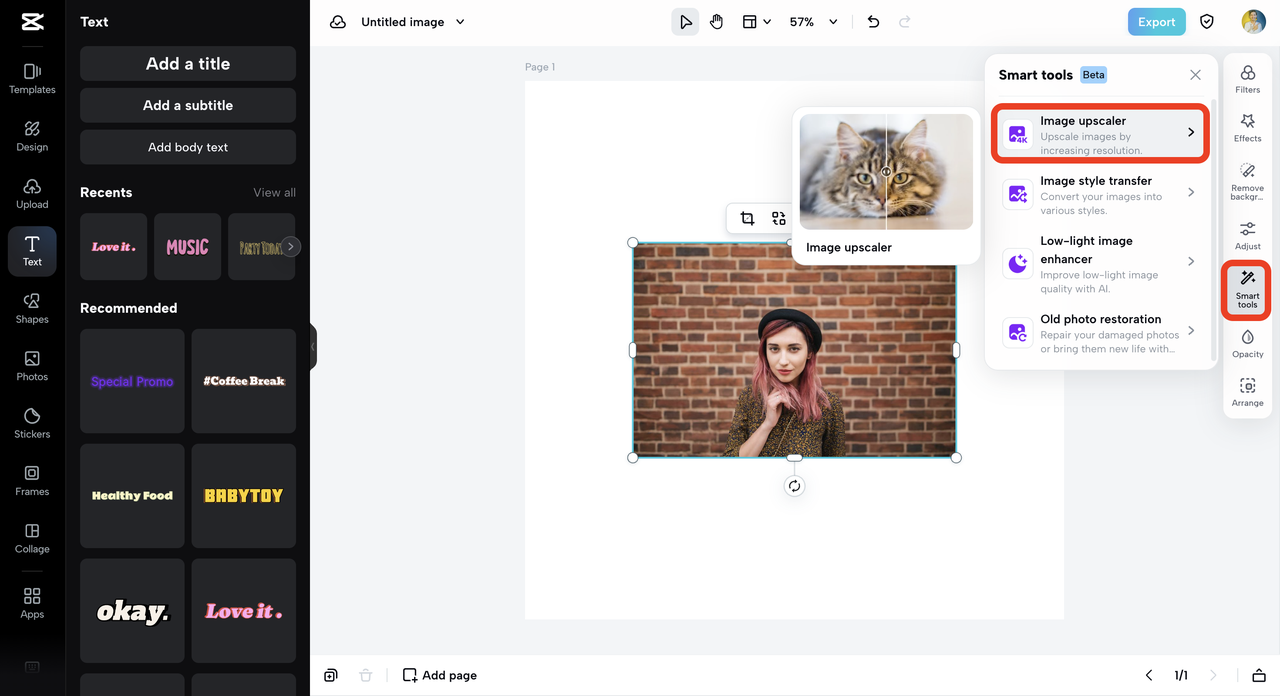Open the Shapes sidebar panel
Image resolution: width=1280 pixels, height=696 pixels.
32,309
